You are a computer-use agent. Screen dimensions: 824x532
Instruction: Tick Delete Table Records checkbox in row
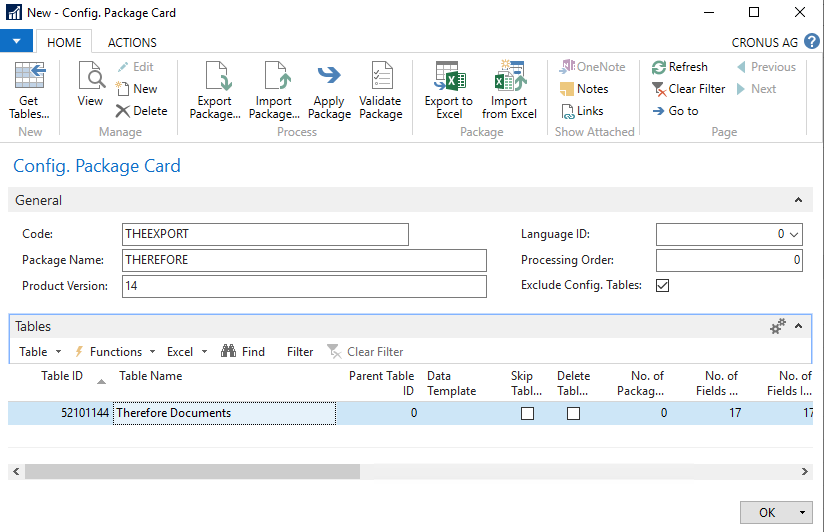[x=573, y=413]
